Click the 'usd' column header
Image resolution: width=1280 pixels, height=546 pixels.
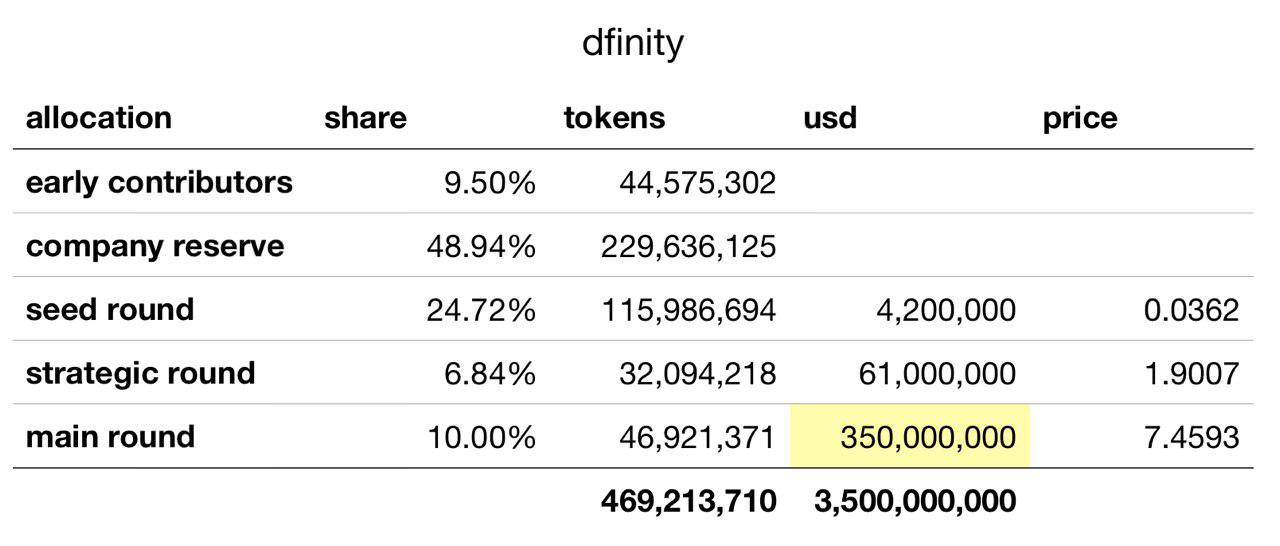pyautogui.click(x=830, y=117)
